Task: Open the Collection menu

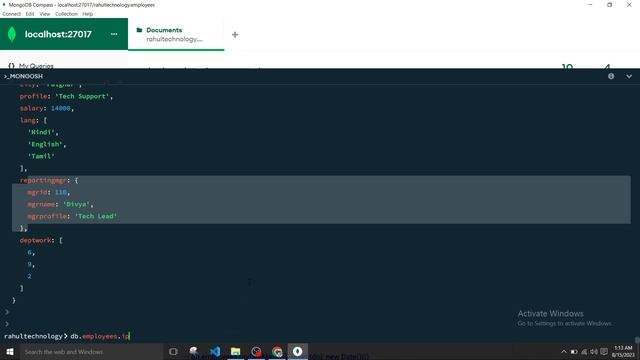Action: (66, 14)
